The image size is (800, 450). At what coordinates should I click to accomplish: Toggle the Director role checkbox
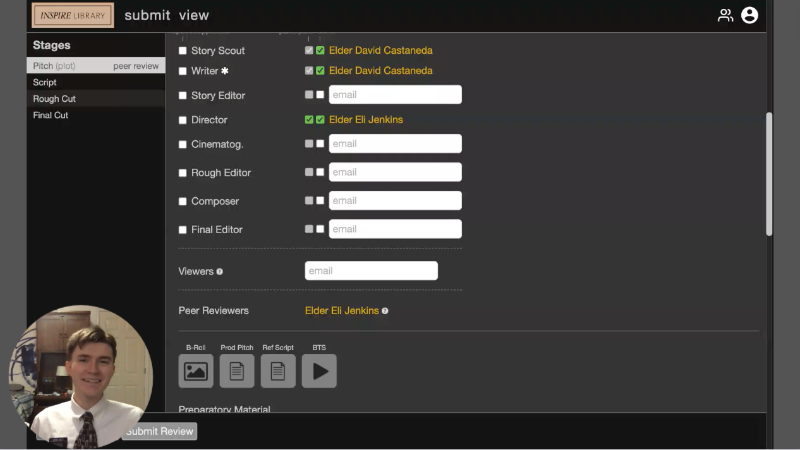pyautogui.click(x=182, y=120)
